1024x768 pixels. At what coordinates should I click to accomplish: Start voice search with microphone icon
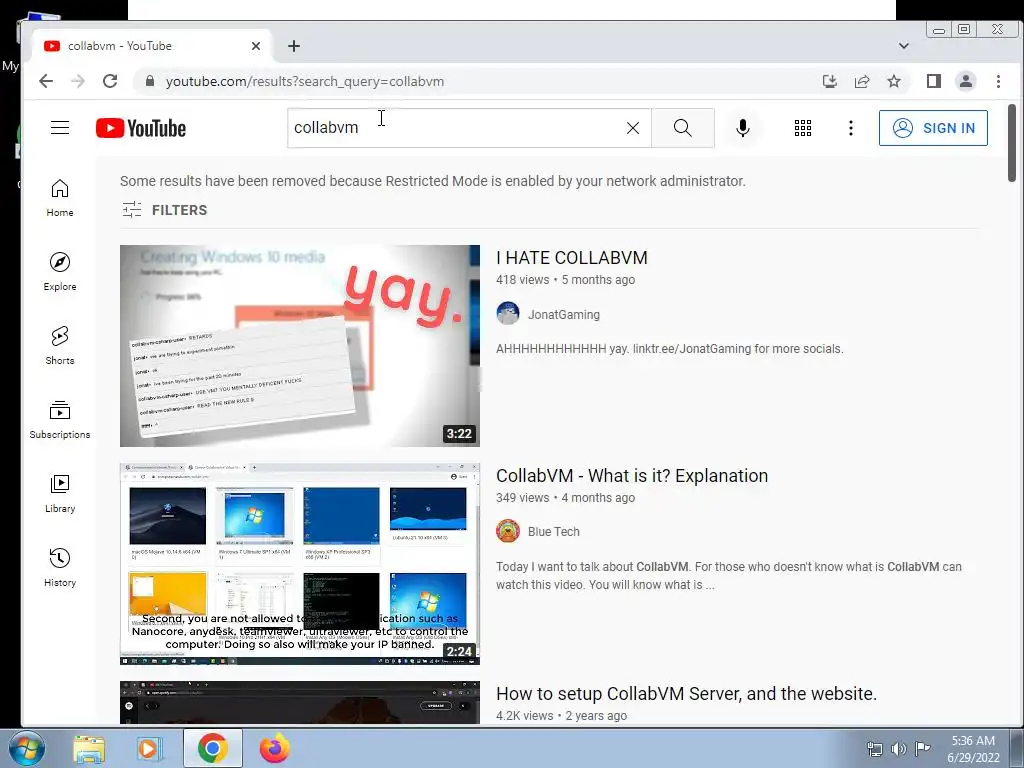click(x=743, y=128)
